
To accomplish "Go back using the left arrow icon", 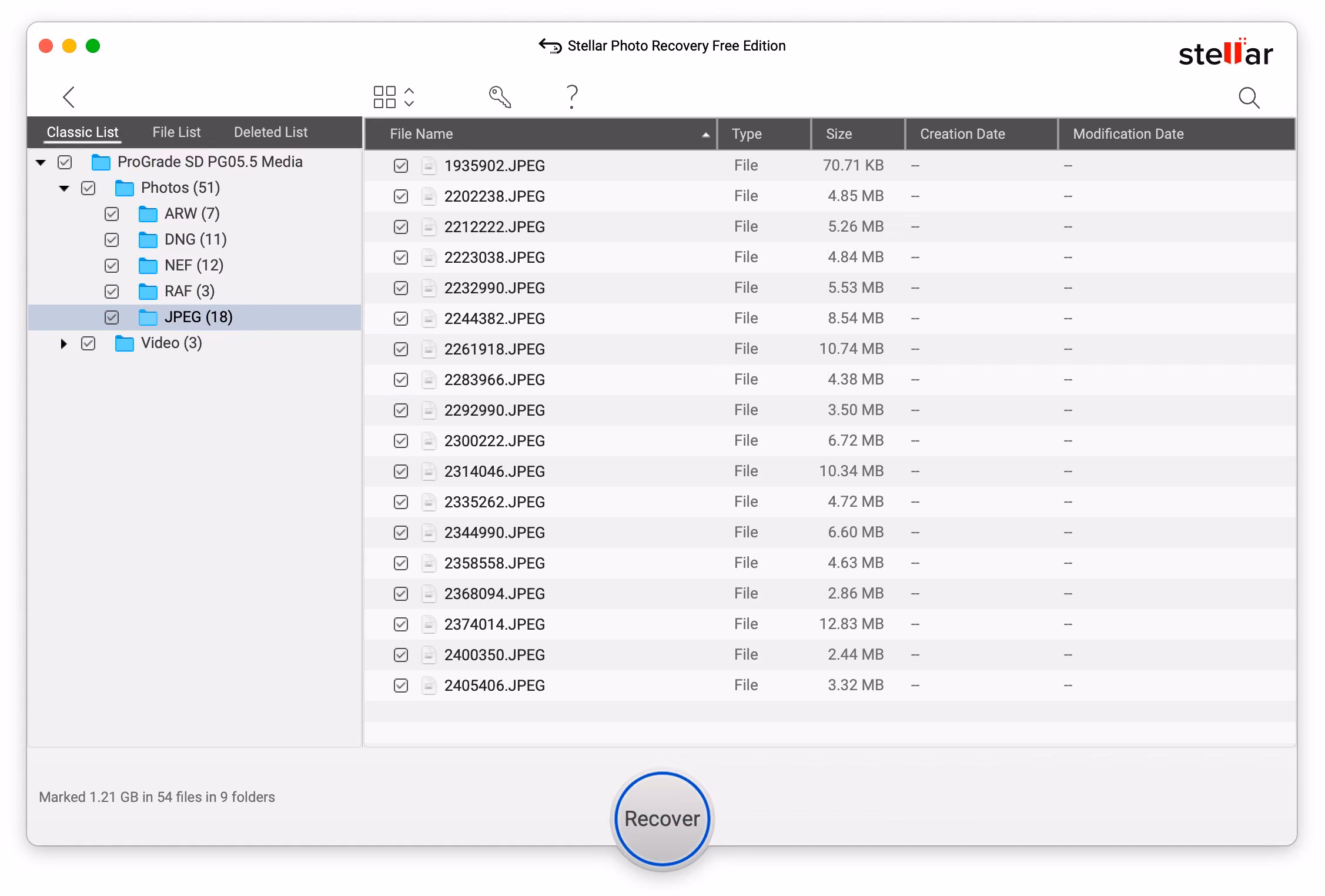I will coord(69,97).
